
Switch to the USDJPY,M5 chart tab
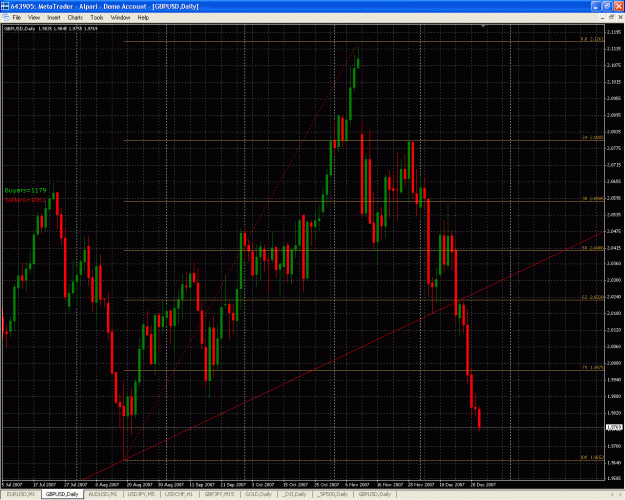[141, 494]
